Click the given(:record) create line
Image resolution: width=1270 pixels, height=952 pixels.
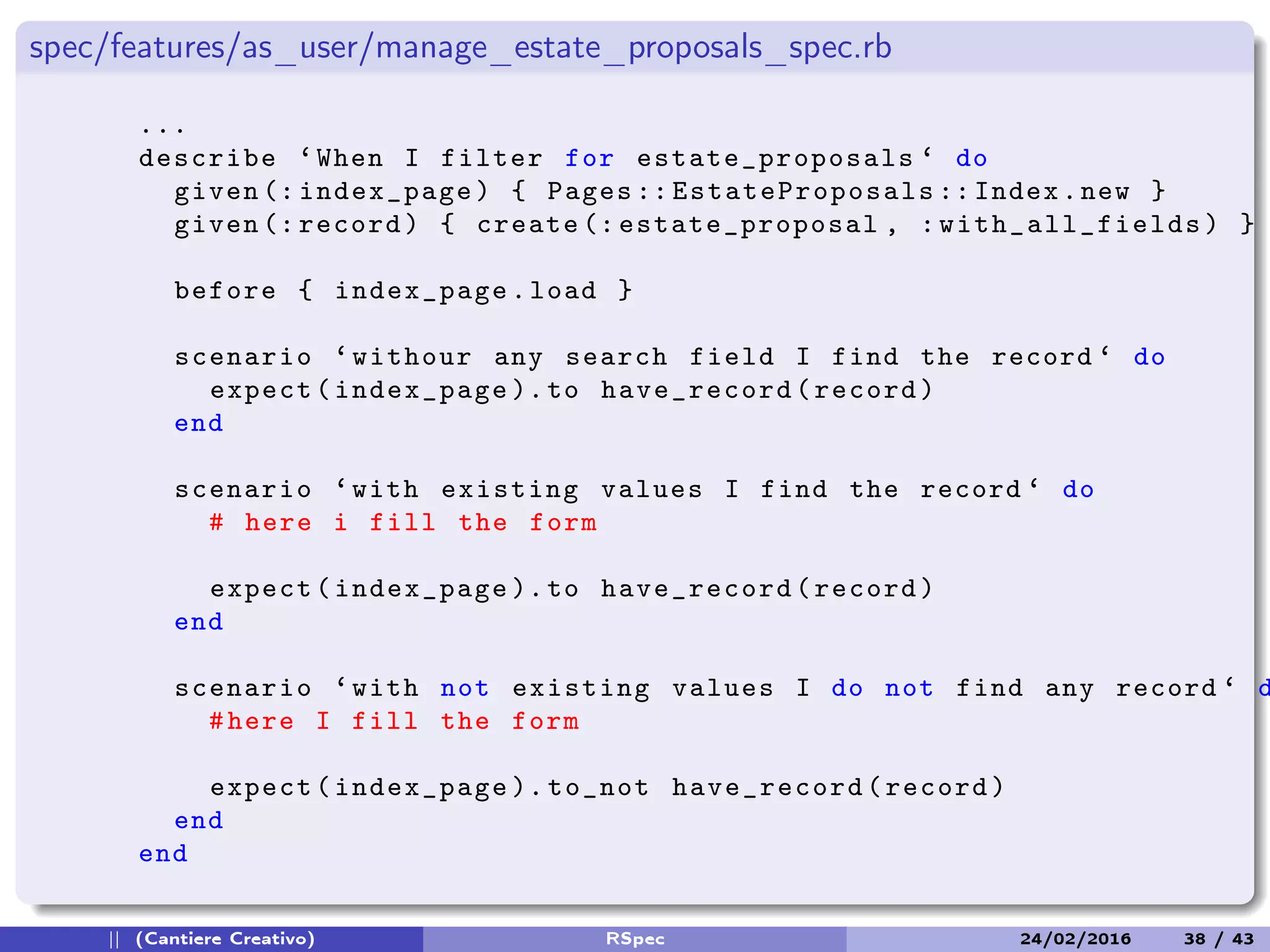coord(714,224)
